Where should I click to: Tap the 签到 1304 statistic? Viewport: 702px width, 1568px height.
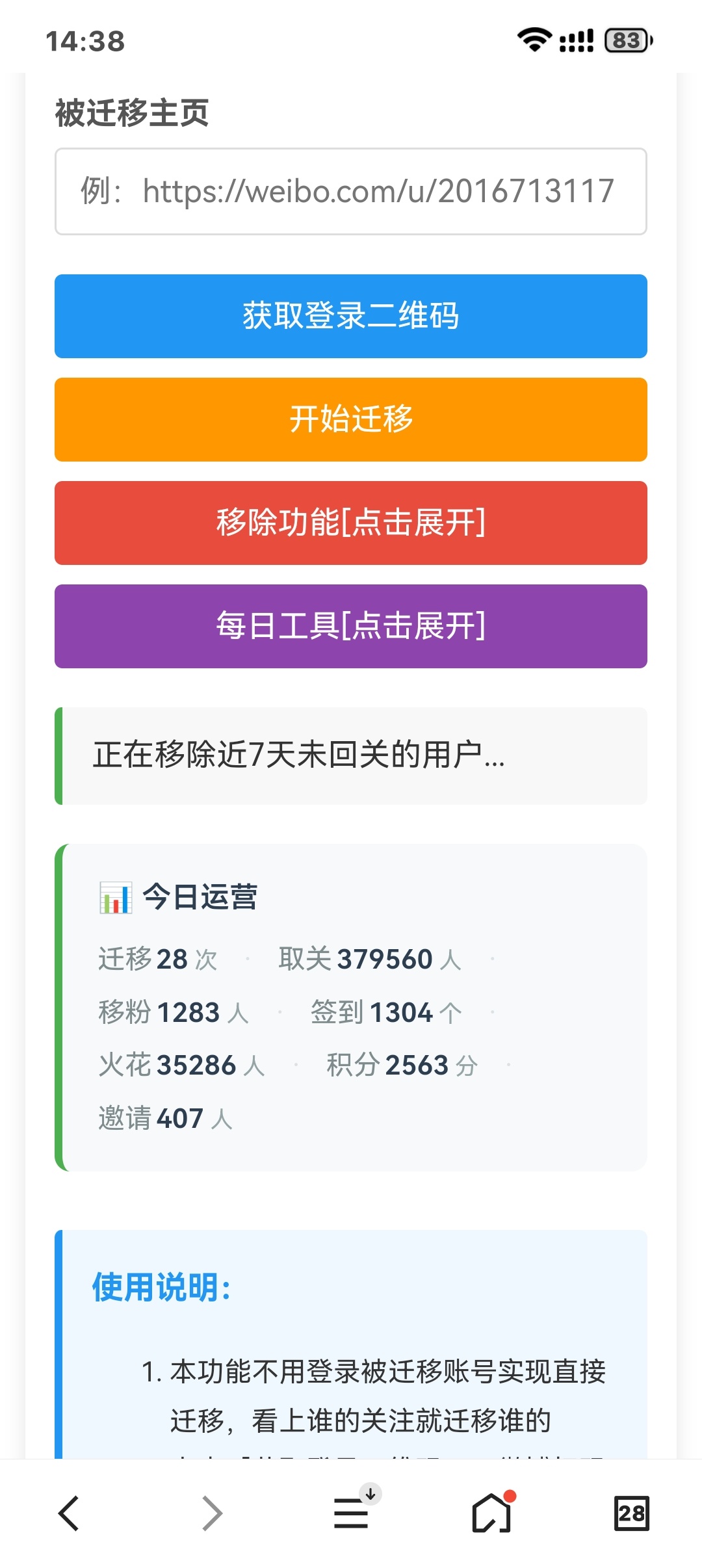386,1012
